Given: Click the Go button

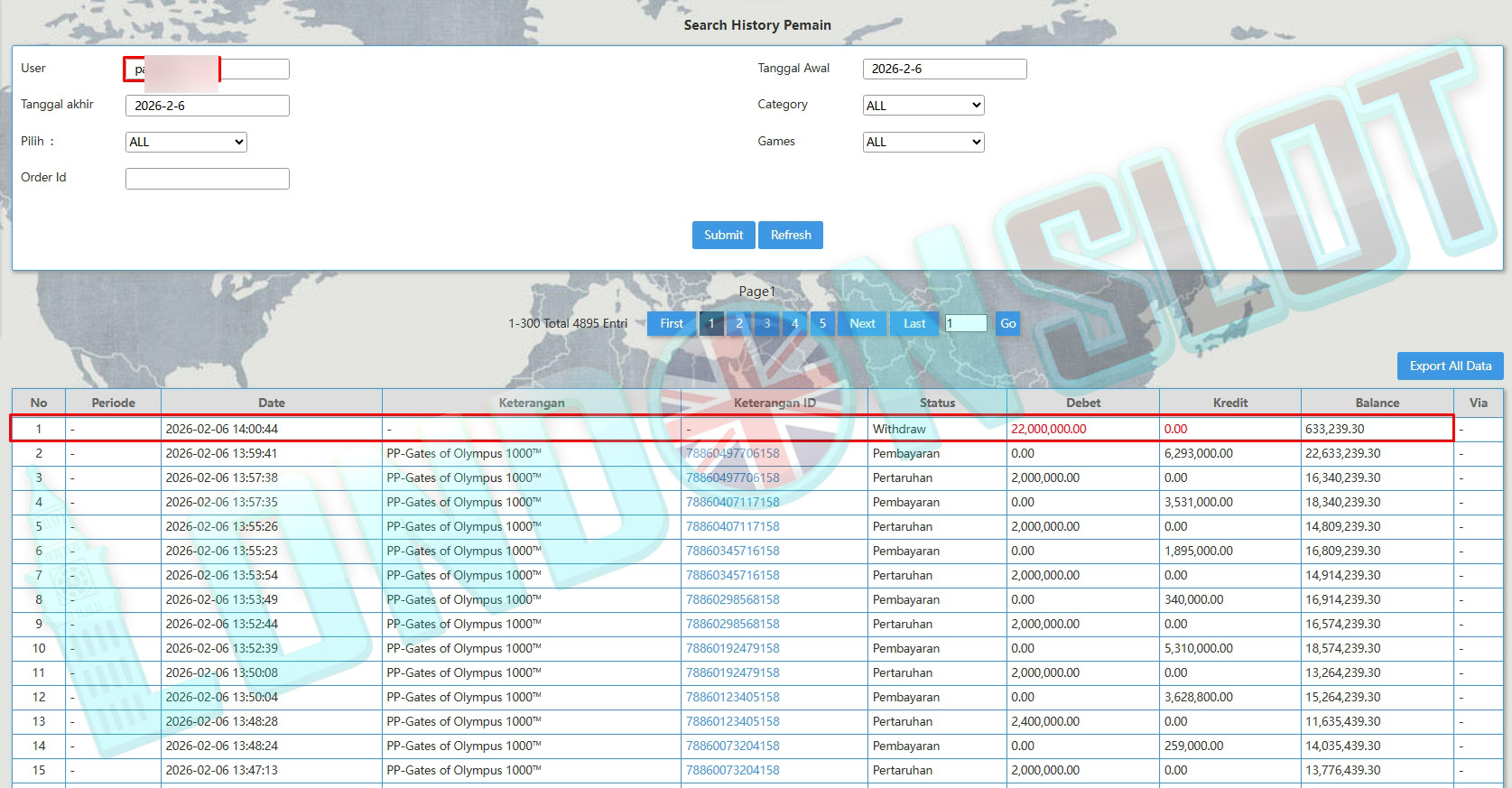Looking at the screenshot, I should (1008, 323).
